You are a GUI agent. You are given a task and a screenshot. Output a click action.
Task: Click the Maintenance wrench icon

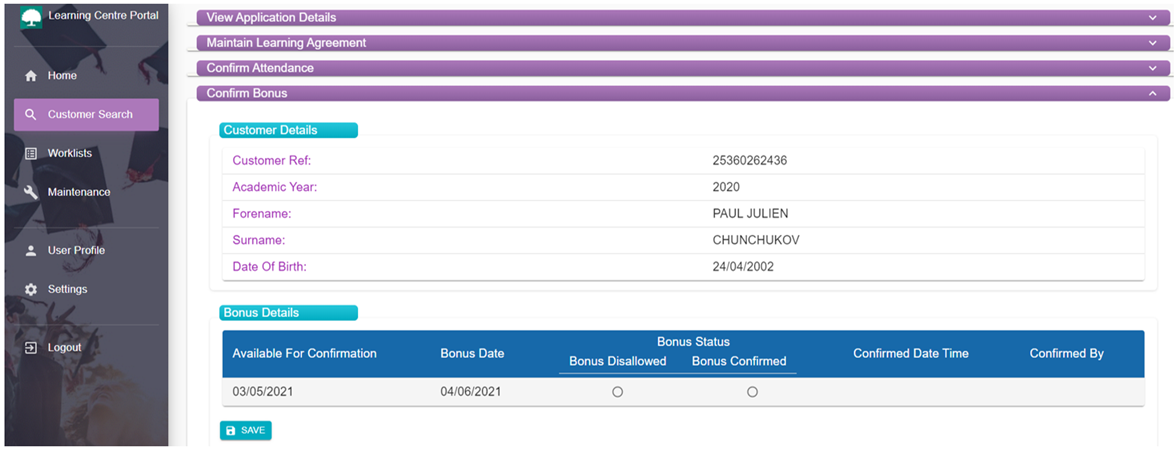(x=31, y=192)
